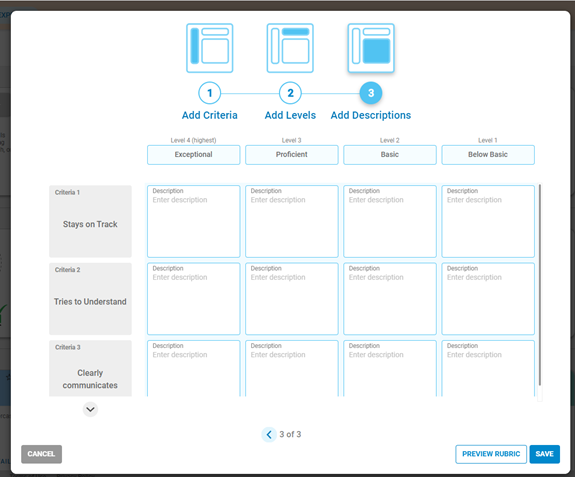575x477 pixels.
Task: Click the Add Descriptions layout icon
Action: [x=371, y=48]
